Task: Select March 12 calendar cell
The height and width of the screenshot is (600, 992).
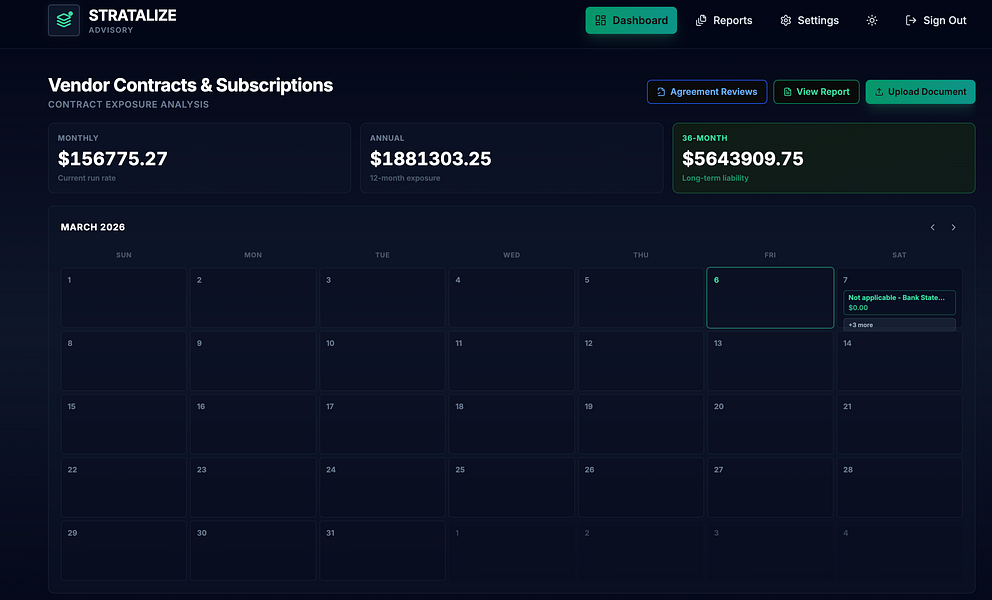Action: coord(641,361)
